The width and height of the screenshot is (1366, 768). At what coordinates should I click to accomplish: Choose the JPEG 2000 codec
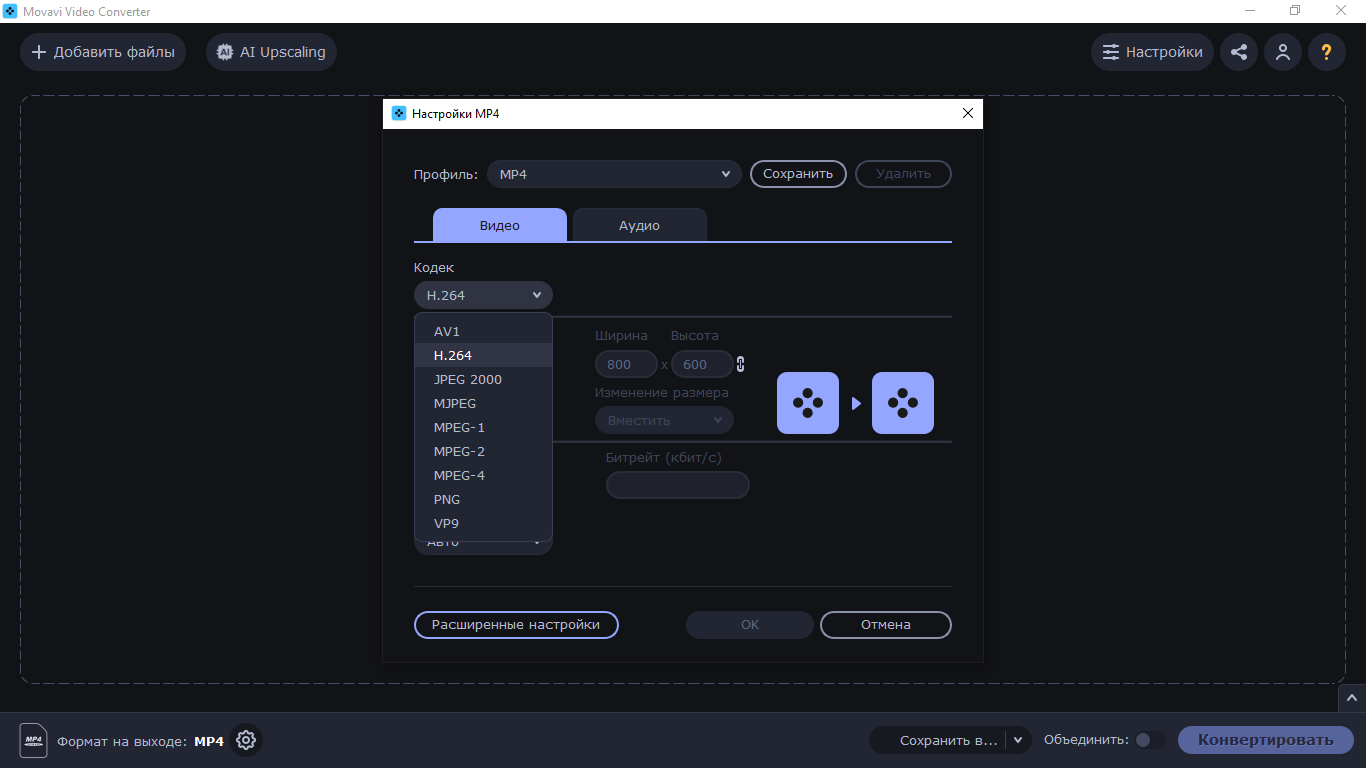(x=483, y=379)
